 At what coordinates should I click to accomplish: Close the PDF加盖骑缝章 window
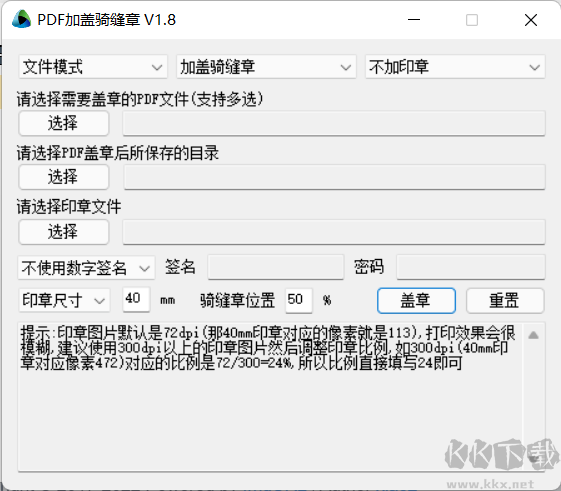531,20
